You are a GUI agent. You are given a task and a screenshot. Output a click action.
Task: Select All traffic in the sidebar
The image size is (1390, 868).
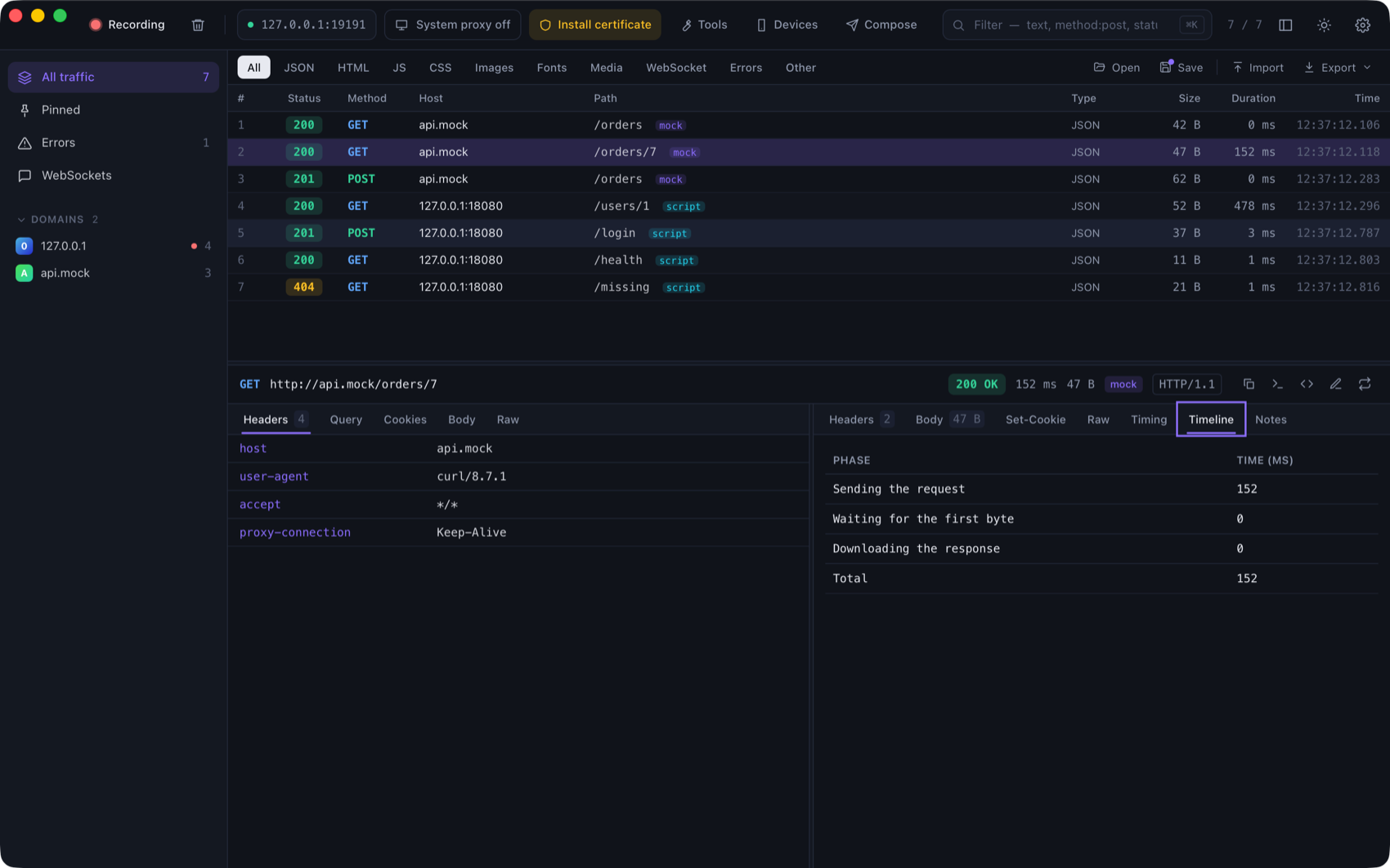coord(114,77)
